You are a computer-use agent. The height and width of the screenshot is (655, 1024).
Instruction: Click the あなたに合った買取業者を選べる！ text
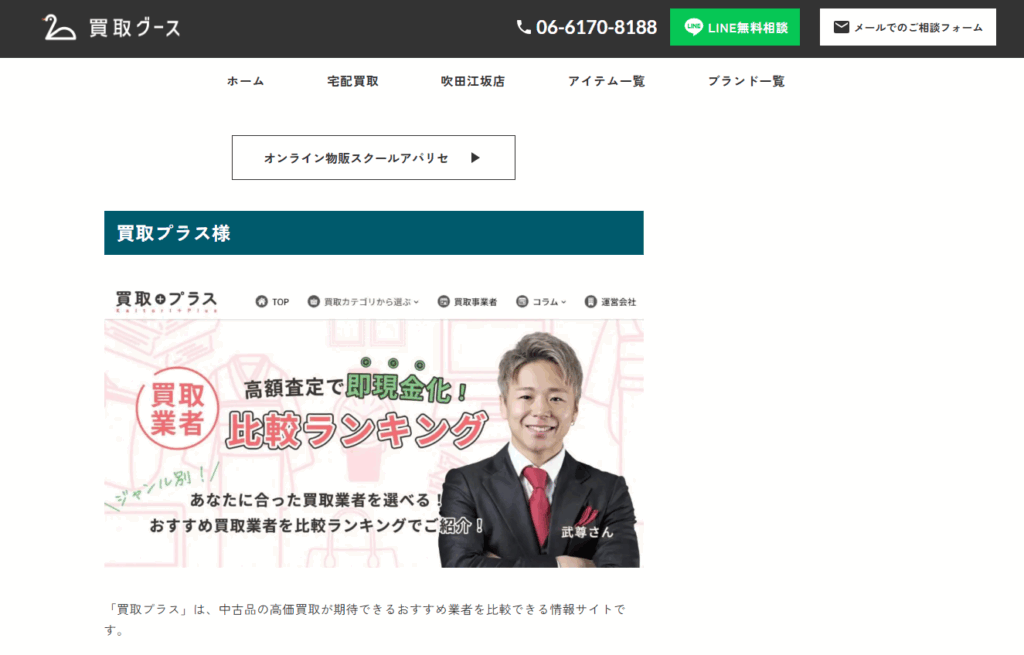pyautogui.click(x=317, y=500)
